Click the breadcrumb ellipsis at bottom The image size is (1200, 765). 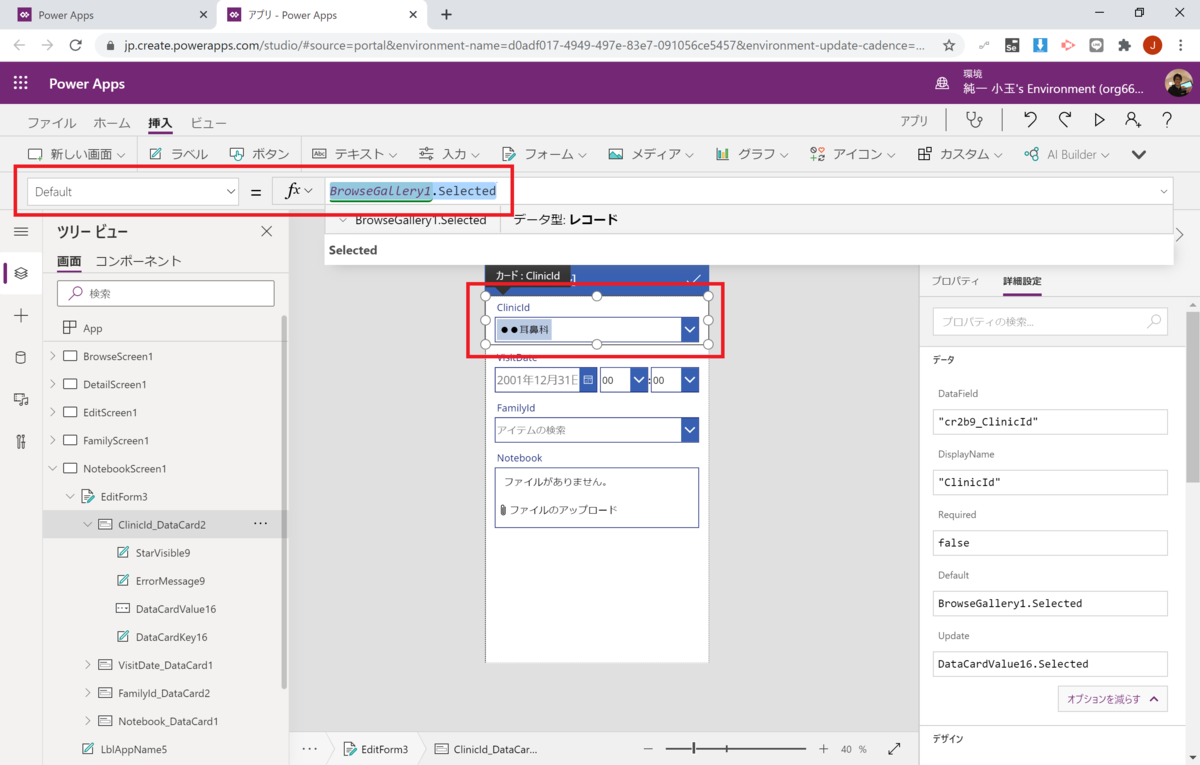point(310,748)
